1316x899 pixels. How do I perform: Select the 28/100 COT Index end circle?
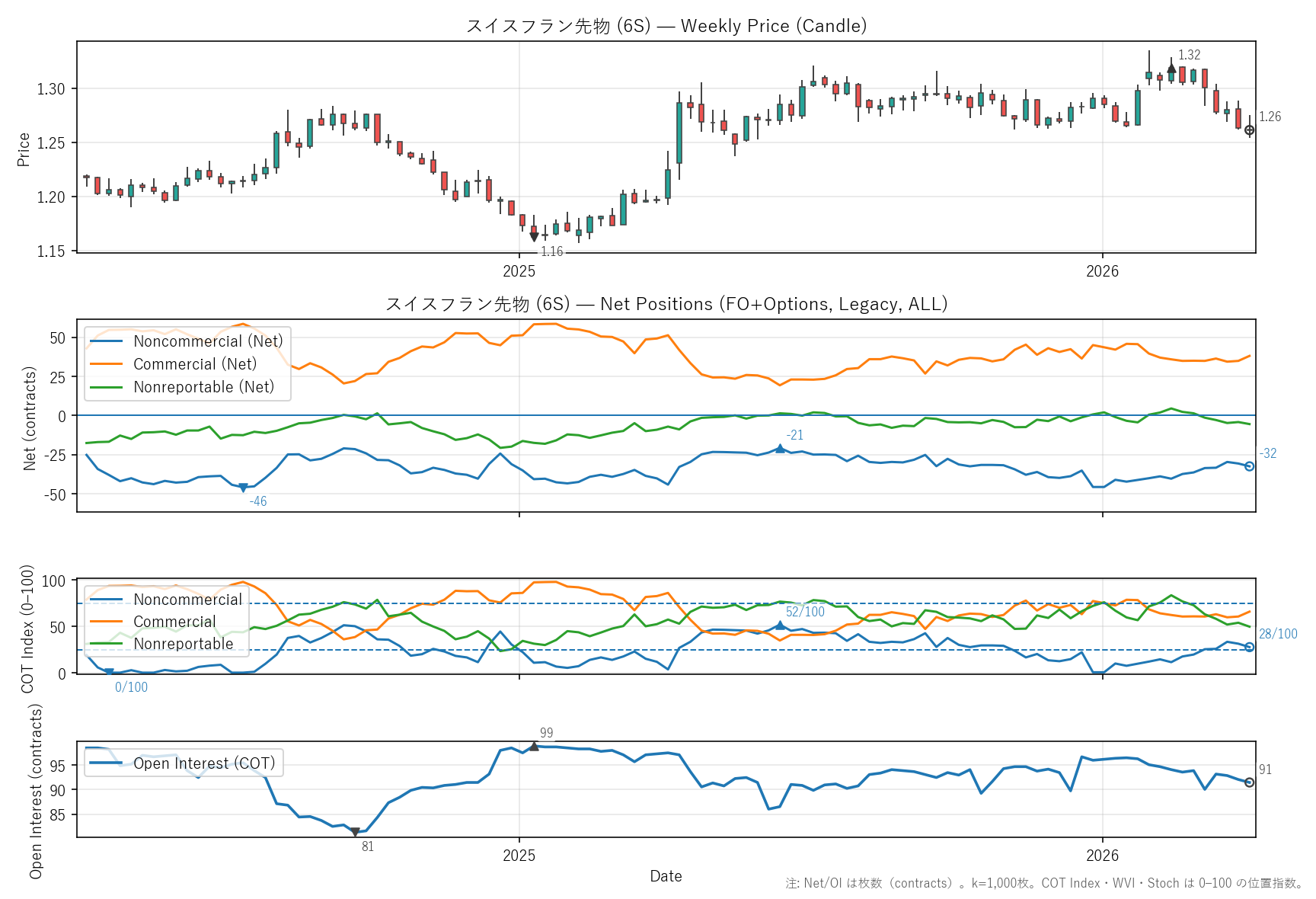(1249, 647)
